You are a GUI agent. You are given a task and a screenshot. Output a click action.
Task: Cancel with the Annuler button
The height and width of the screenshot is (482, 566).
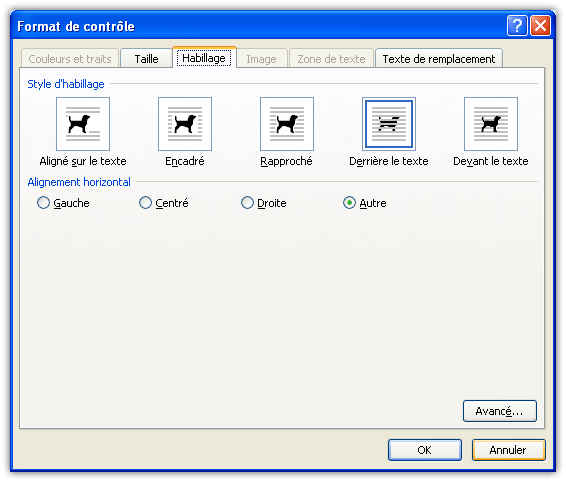coord(508,450)
